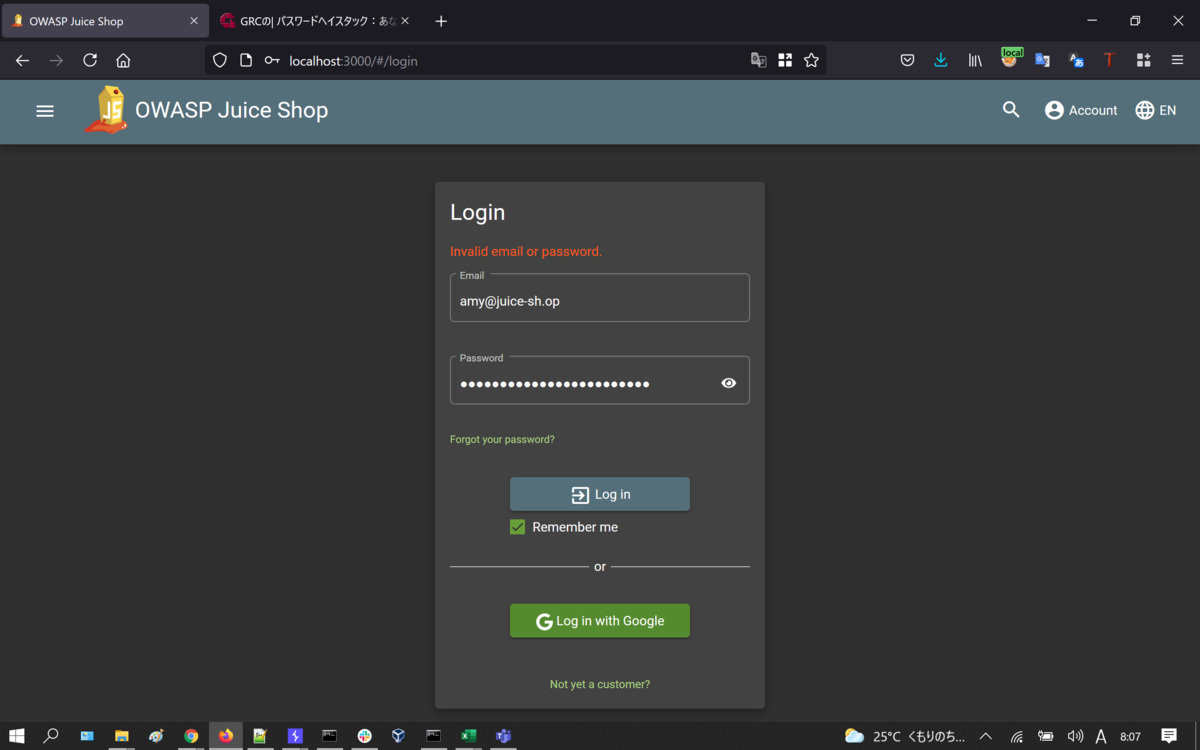Click the Email input field
Image resolution: width=1200 pixels, height=750 pixels.
point(600,299)
